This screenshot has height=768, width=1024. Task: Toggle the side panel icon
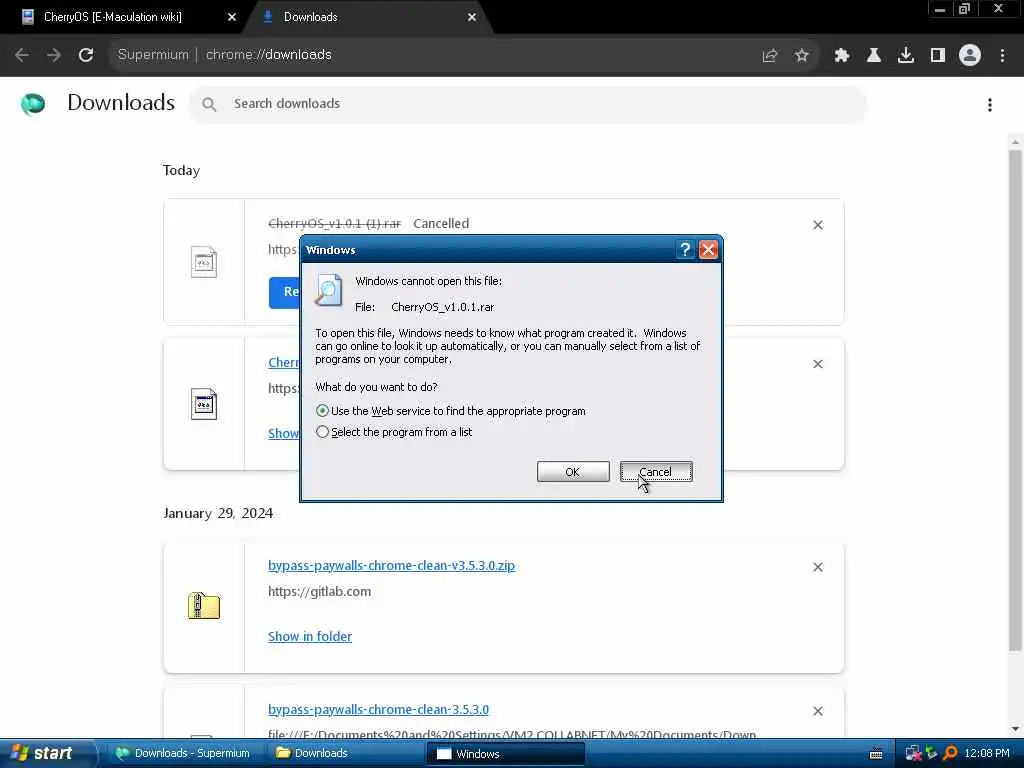tap(938, 56)
